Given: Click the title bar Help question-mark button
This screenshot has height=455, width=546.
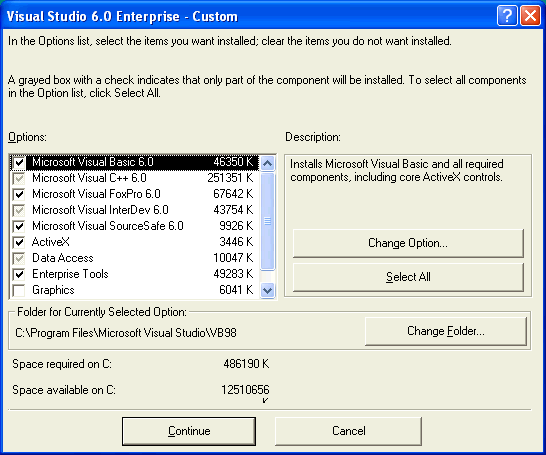Looking at the screenshot, I should tap(507, 16).
